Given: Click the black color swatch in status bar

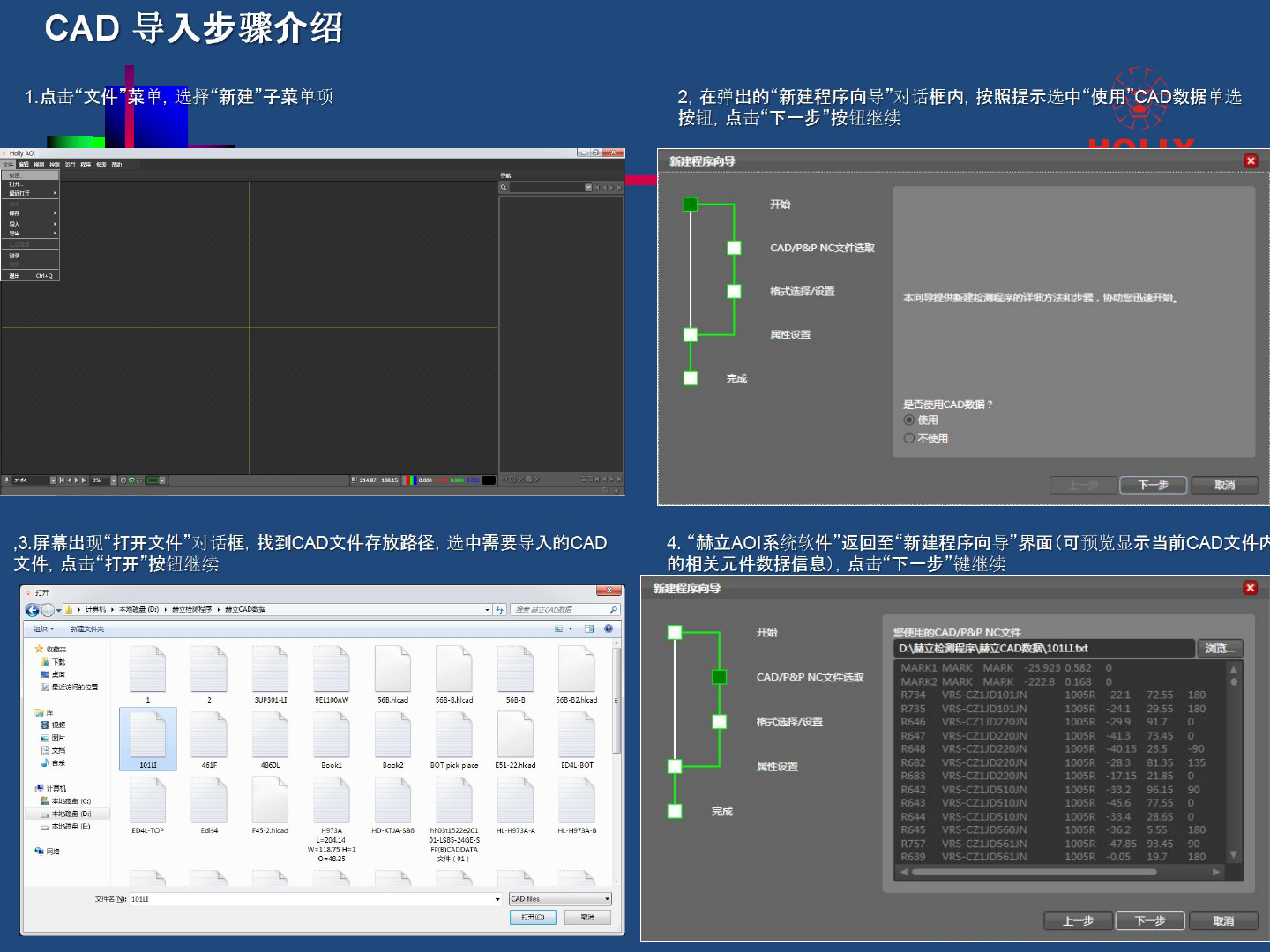Looking at the screenshot, I should pyautogui.click(x=489, y=480).
